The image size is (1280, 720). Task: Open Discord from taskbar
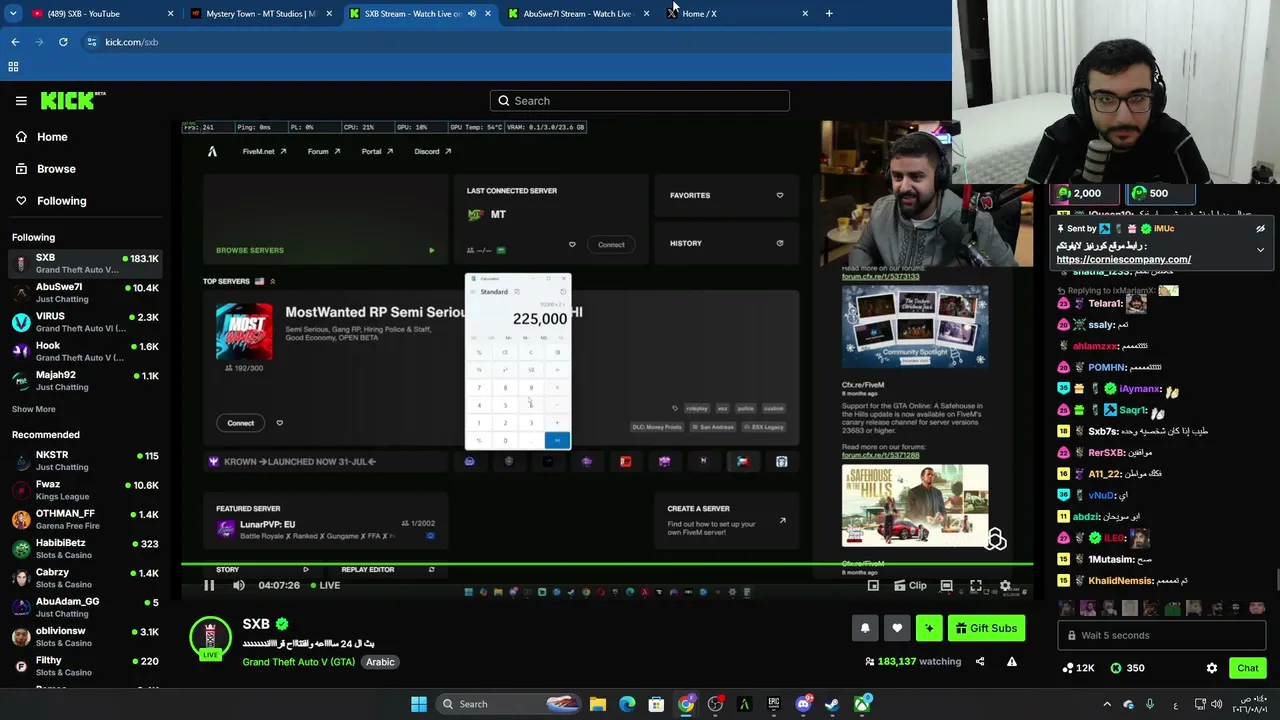coord(803,704)
